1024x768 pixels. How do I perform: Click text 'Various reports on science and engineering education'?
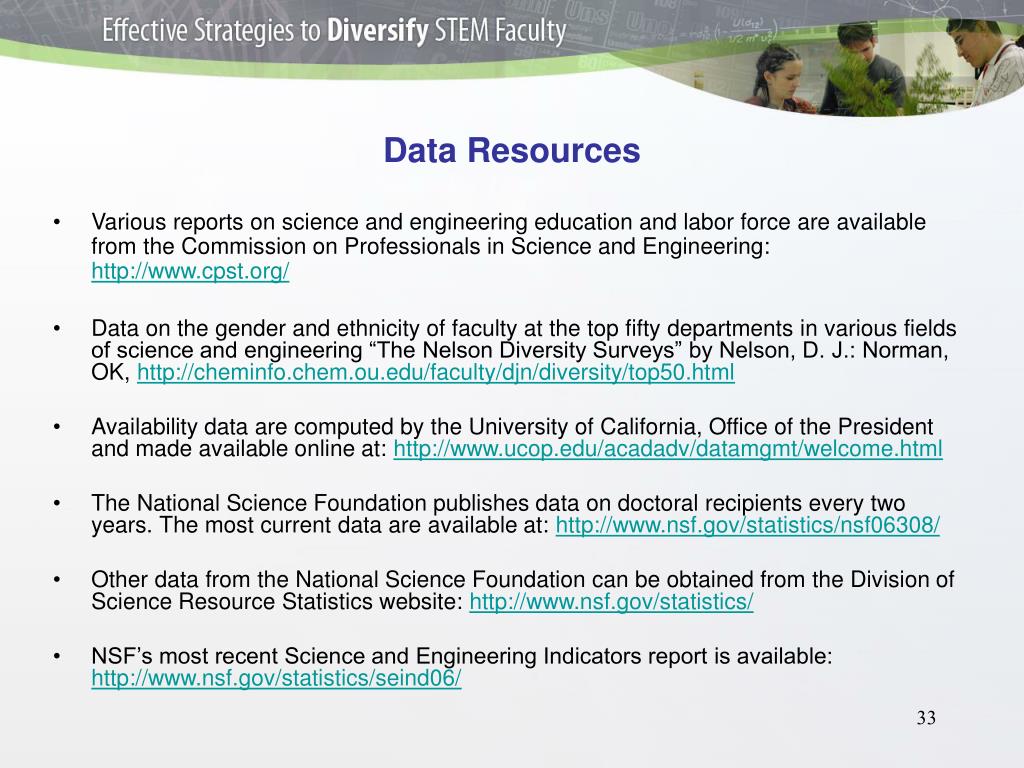(x=362, y=222)
